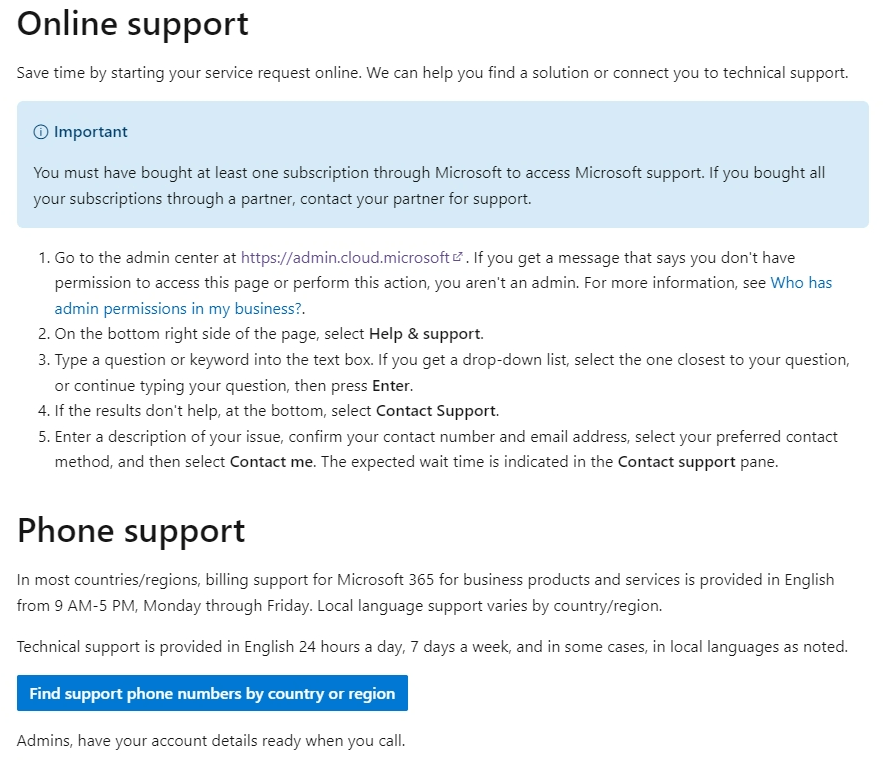Click Find support phone numbers by country button

tap(212, 693)
